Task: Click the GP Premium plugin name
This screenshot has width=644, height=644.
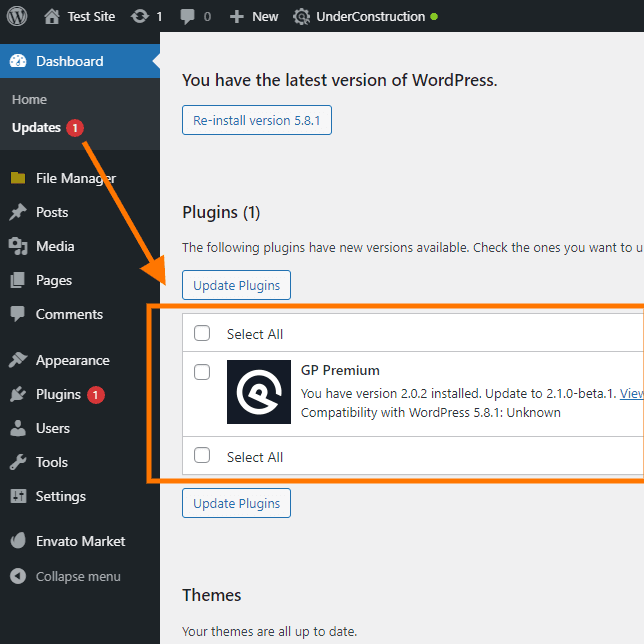Action: click(x=340, y=370)
